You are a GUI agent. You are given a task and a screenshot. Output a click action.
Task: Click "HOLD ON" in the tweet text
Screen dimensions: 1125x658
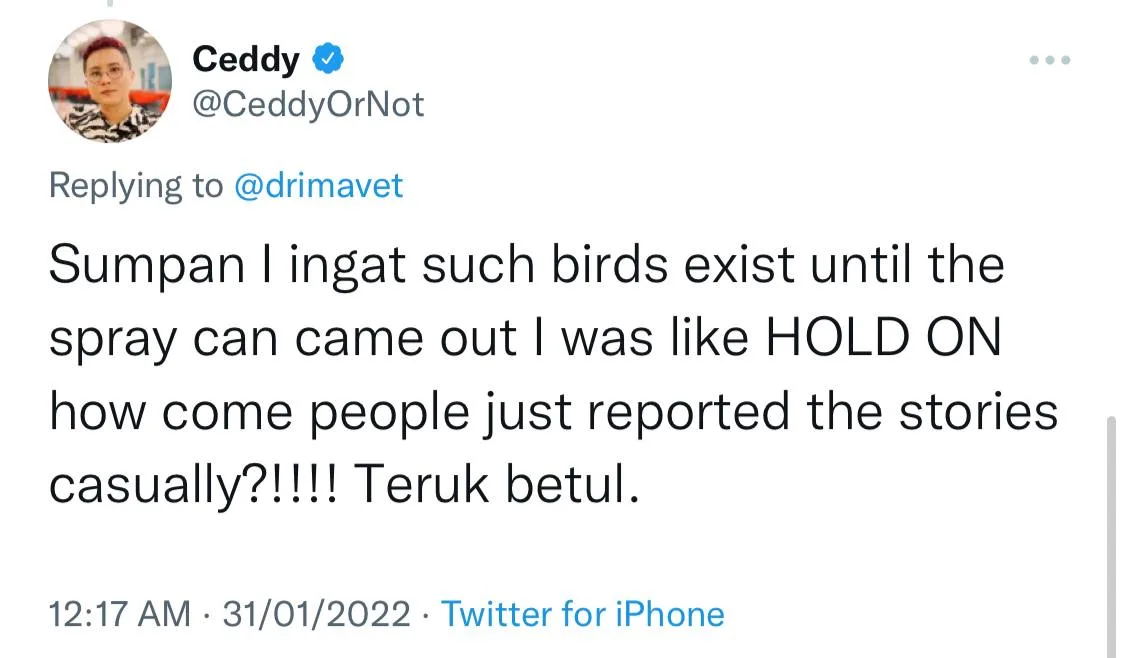(883, 340)
